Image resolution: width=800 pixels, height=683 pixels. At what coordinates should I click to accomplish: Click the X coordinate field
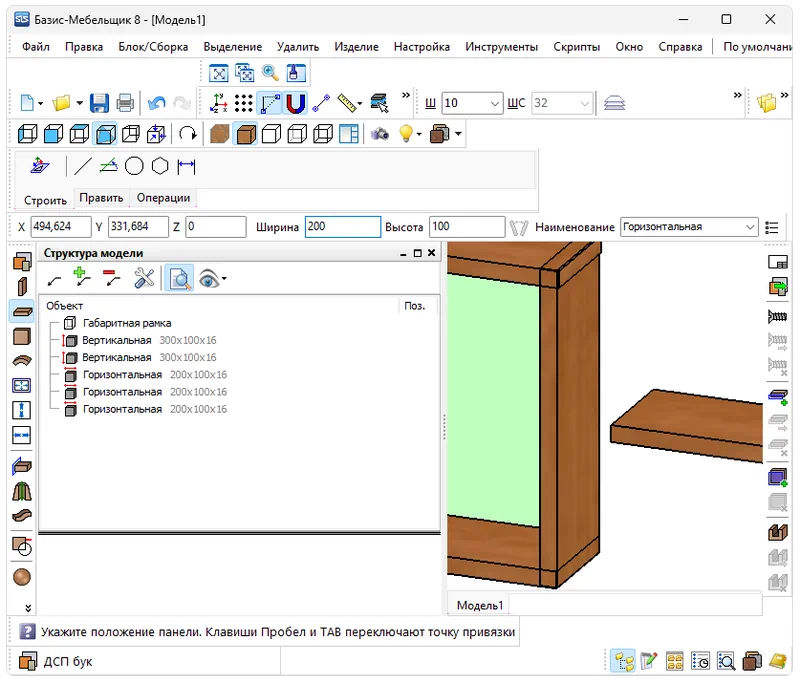click(61, 227)
